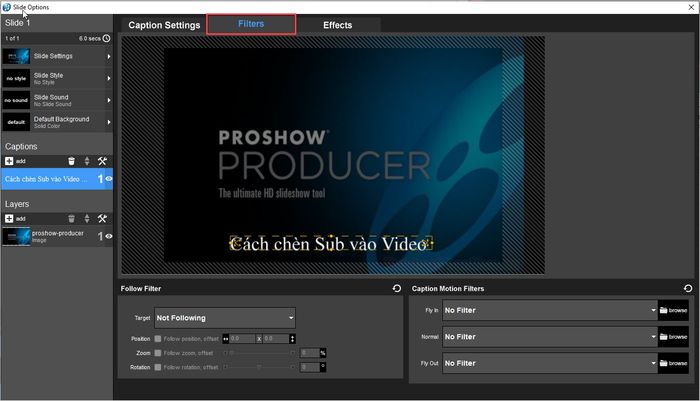Viewport: 700px width, 401px height.
Task: Expand Default Background arrow
Action: tap(108, 122)
